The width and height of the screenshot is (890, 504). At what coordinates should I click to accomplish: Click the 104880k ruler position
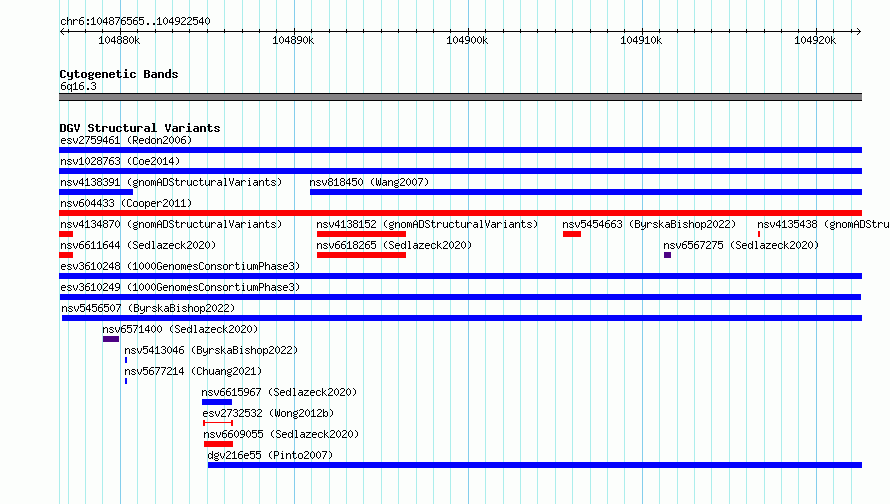point(119,40)
